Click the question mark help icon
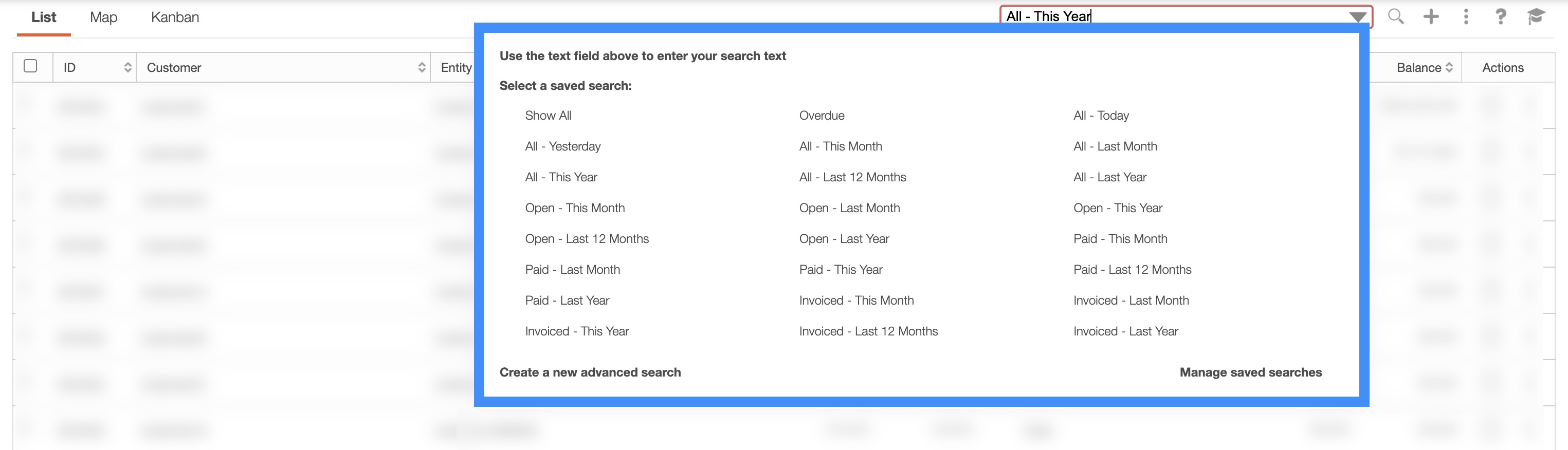The height and width of the screenshot is (450, 1568). [x=1501, y=16]
